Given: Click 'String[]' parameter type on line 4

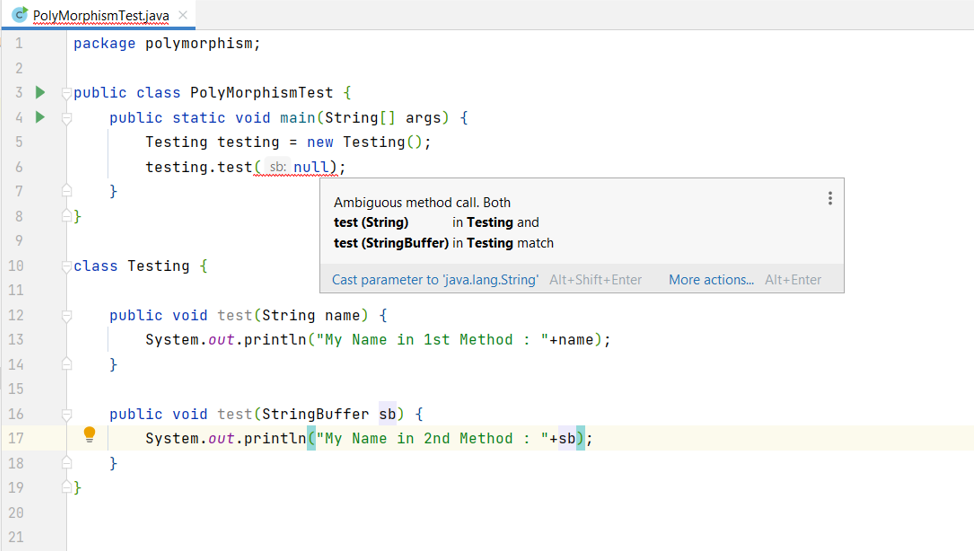Looking at the screenshot, I should (360, 117).
